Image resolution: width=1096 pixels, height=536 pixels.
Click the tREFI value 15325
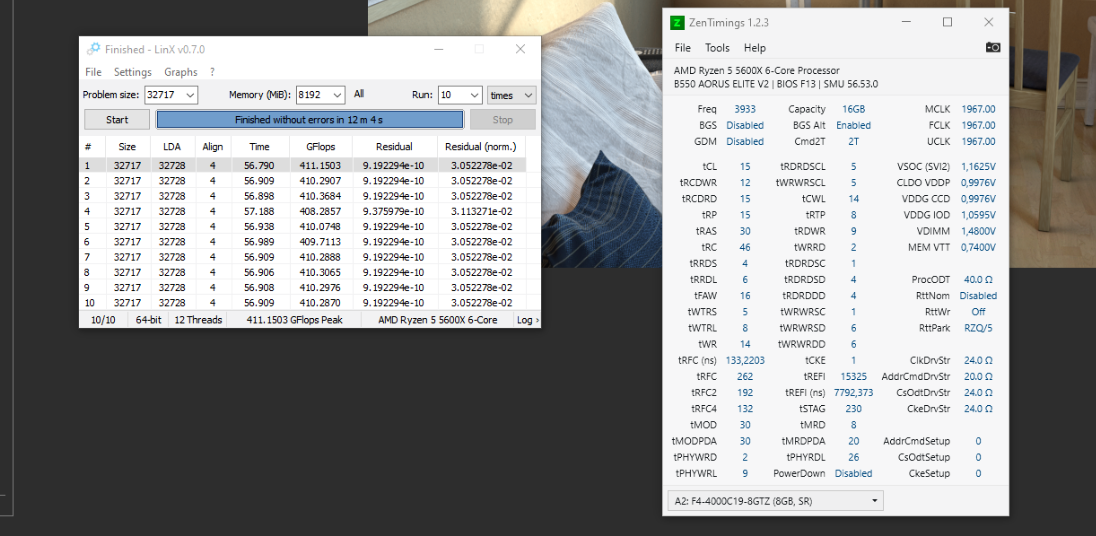(x=853, y=376)
